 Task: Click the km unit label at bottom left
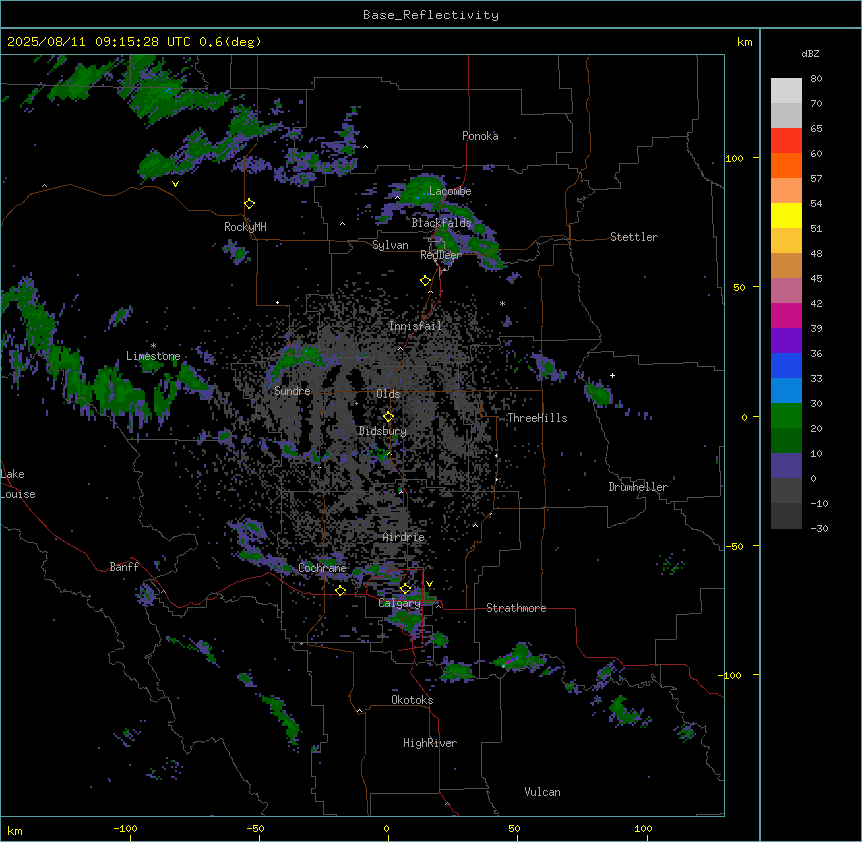15,830
